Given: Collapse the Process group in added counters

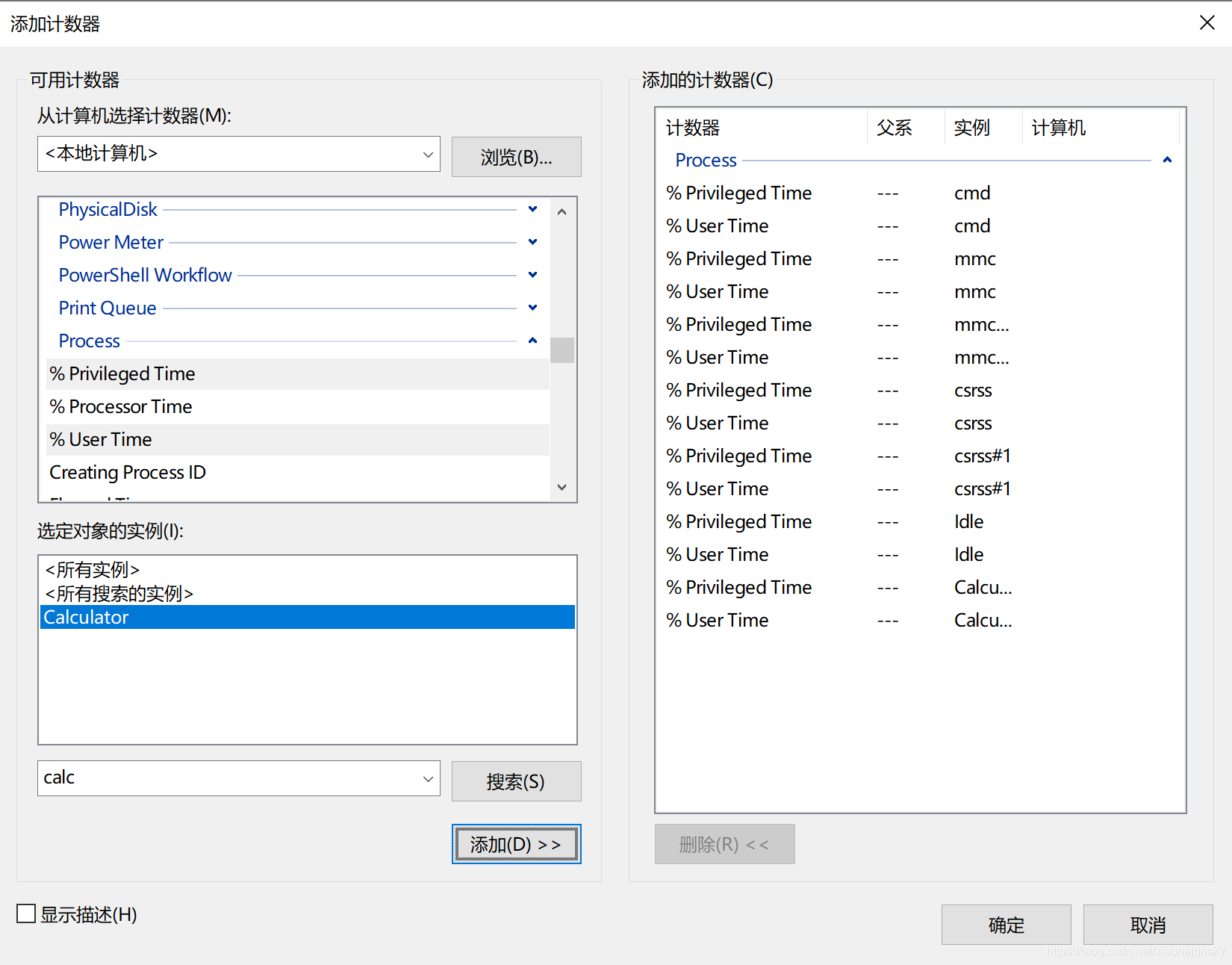Looking at the screenshot, I should (1167, 160).
